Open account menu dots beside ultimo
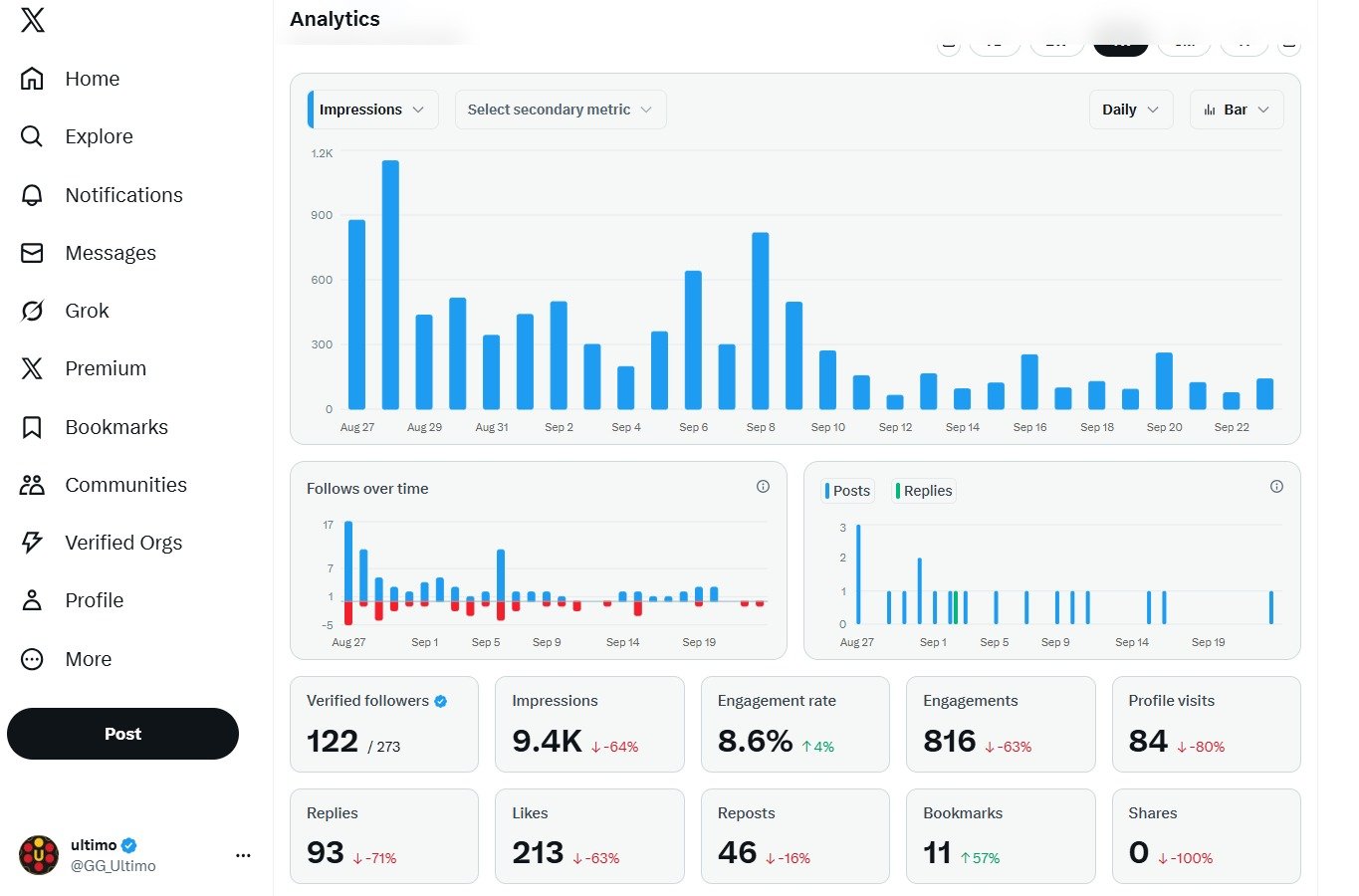 pyautogui.click(x=243, y=855)
